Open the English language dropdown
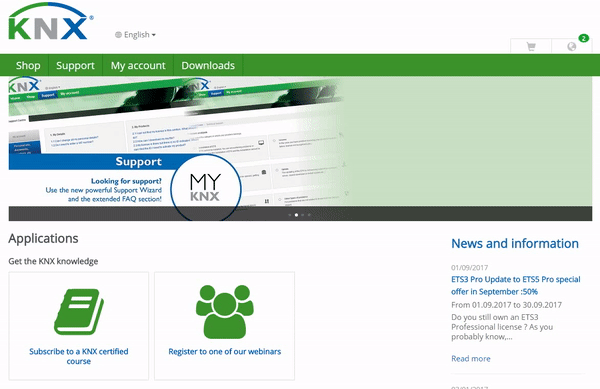The height and width of the screenshot is (389, 600). point(135,34)
